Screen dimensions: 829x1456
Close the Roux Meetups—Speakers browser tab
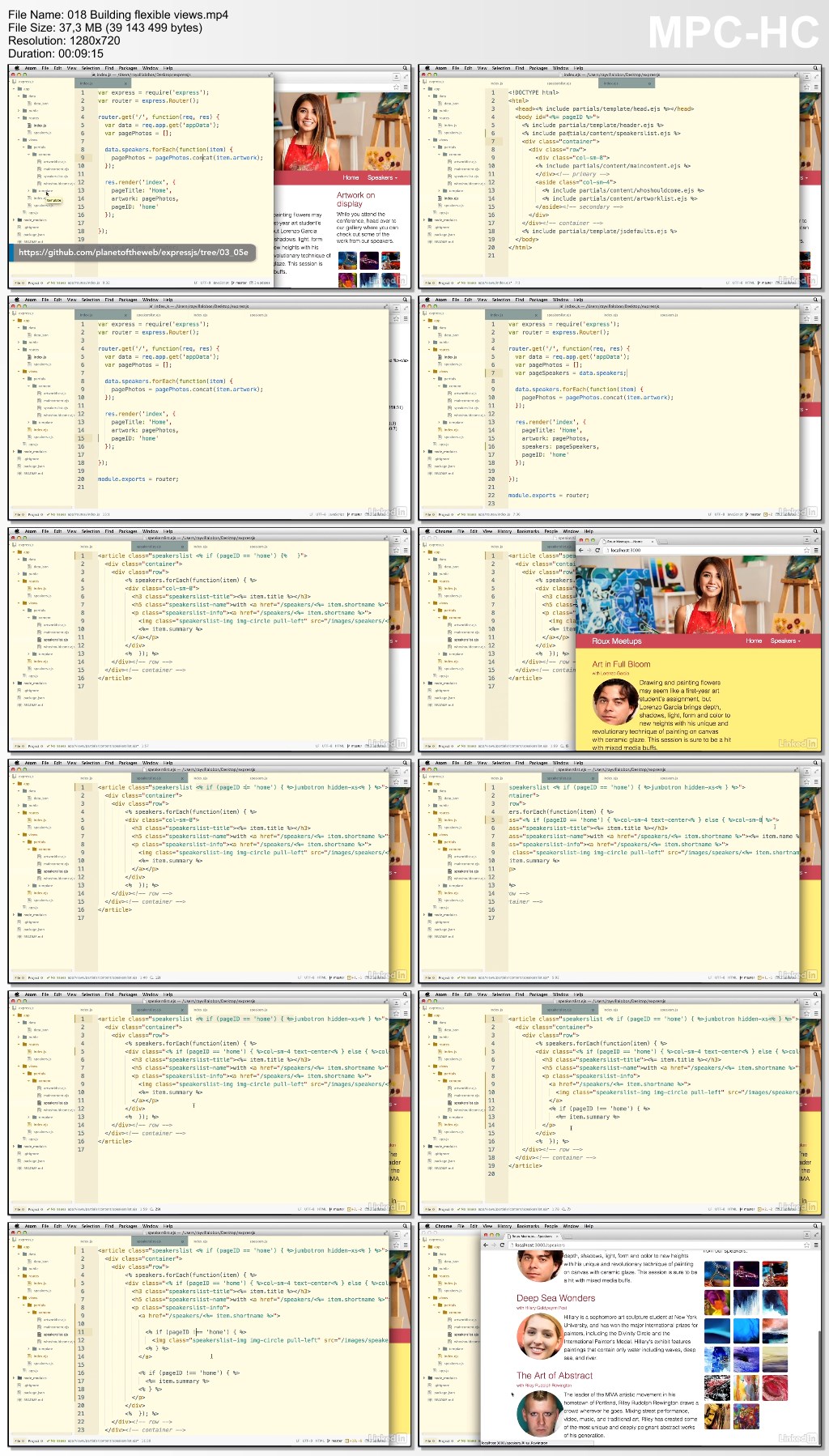pos(557,1237)
